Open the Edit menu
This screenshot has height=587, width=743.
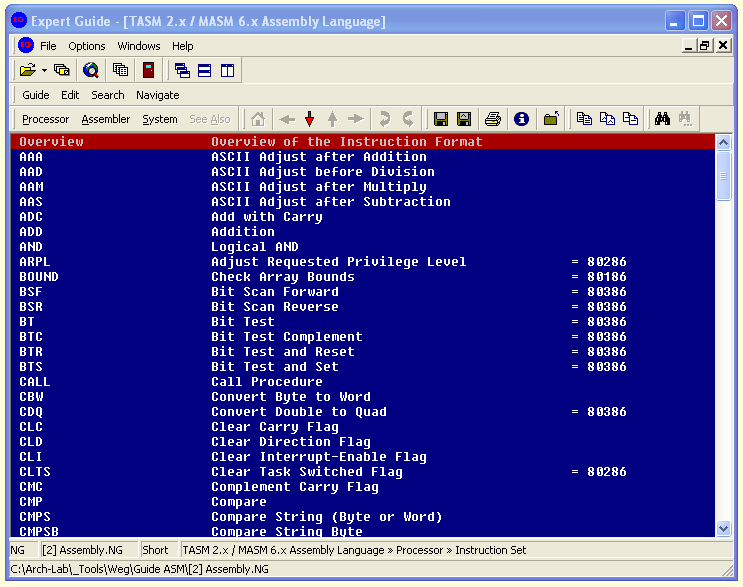coord(70,95)
